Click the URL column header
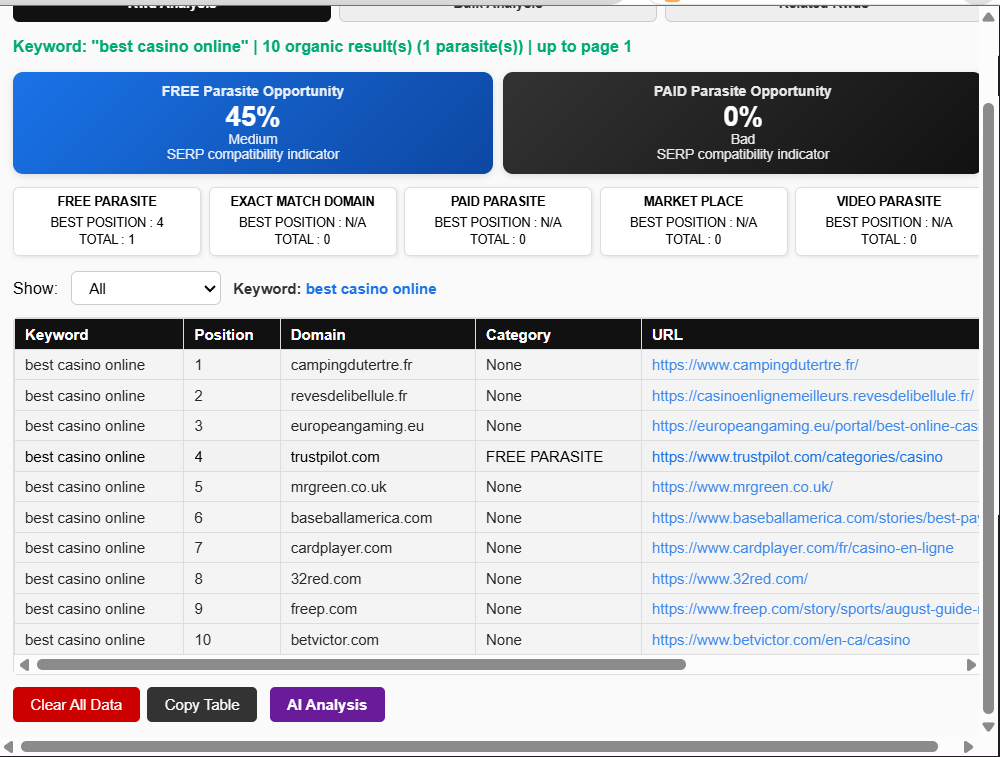 (811, 335)
